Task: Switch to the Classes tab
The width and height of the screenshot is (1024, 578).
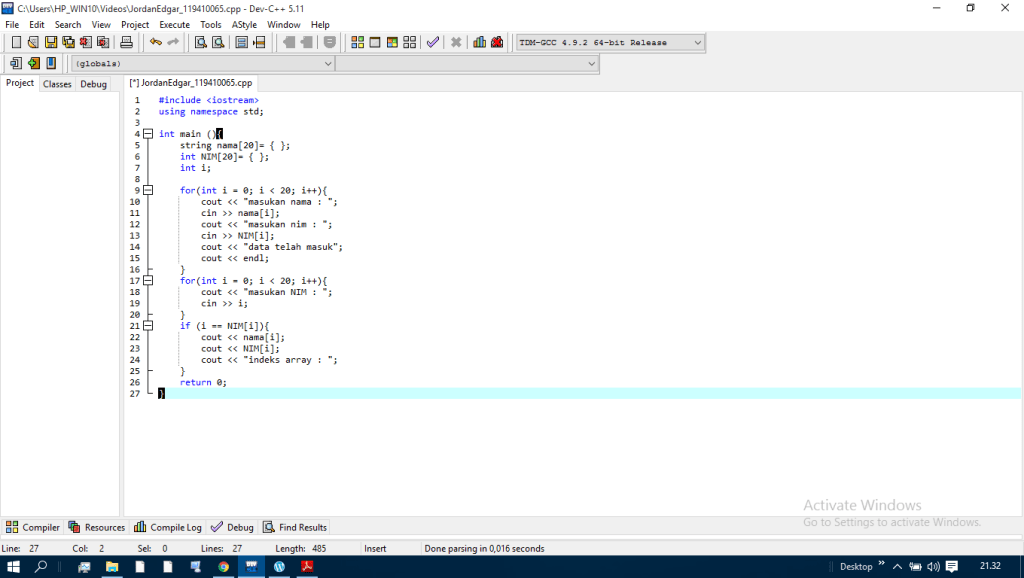Action: (x=57, y=84)
